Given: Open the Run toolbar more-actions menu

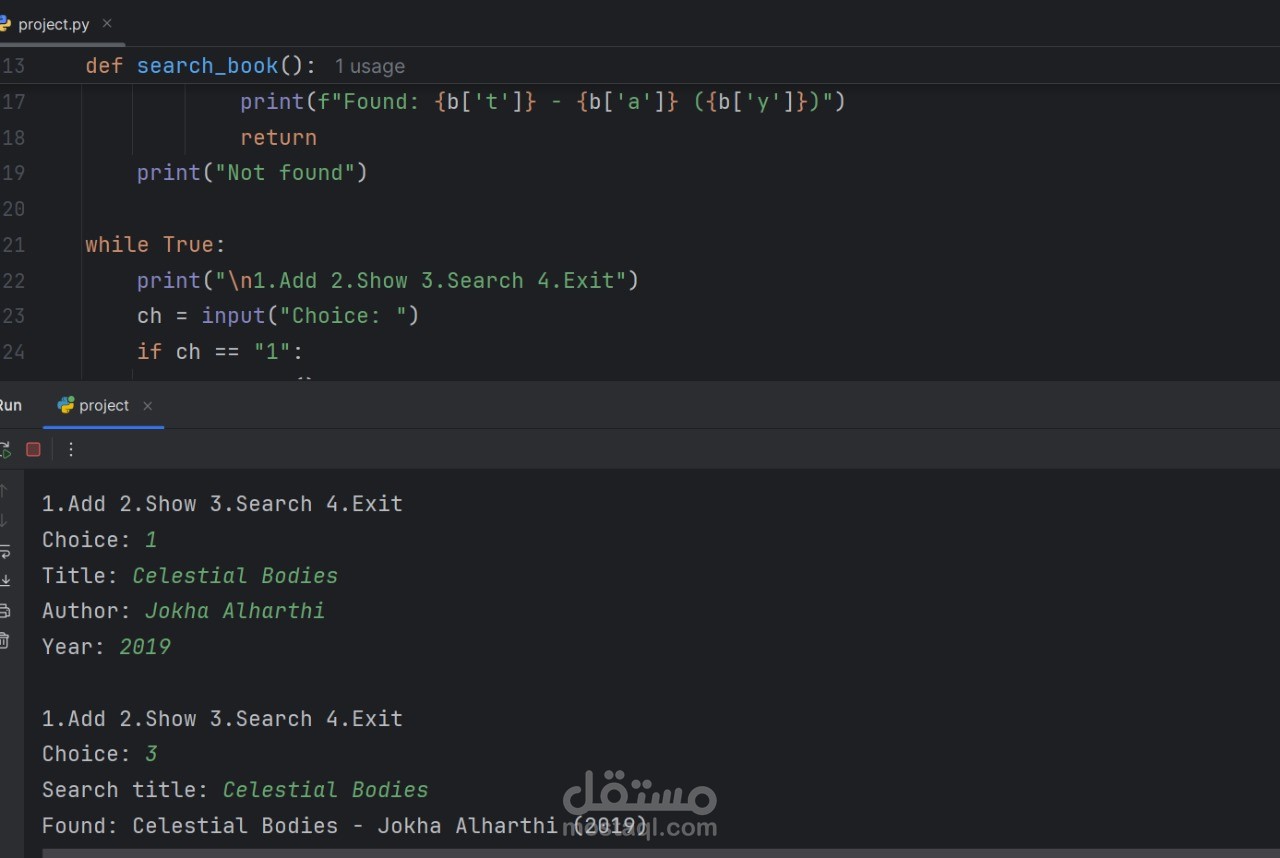Looking at the screenshot, I should pyautogui.click(x=71, y=450).
